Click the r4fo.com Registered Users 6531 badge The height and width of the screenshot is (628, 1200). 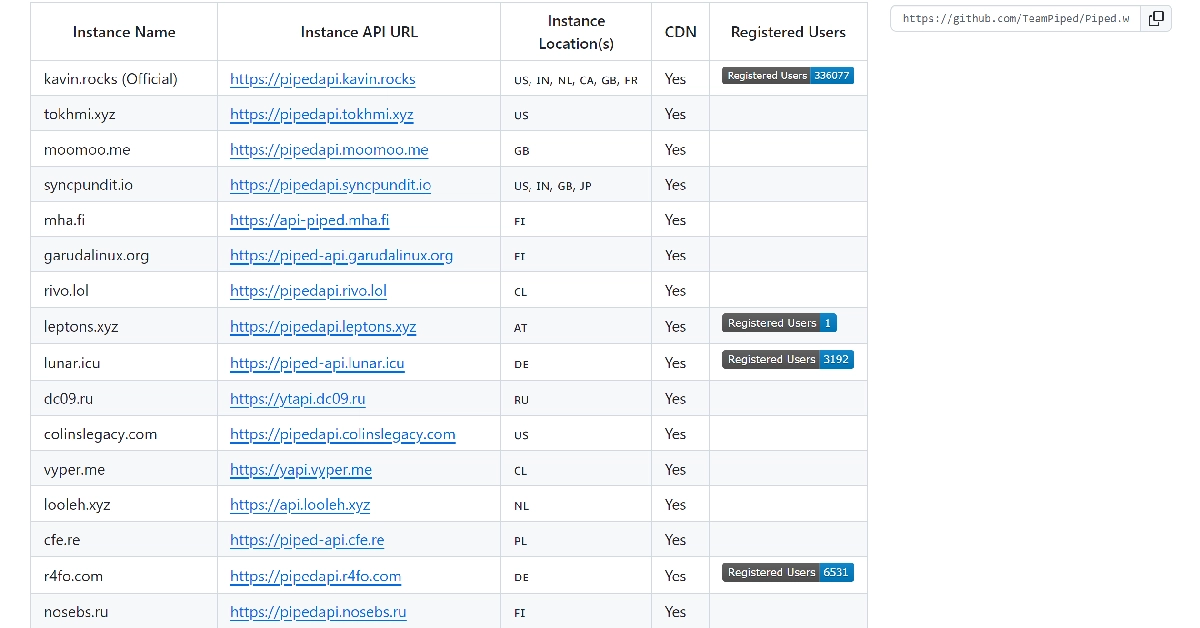click(x=787, y=572)
